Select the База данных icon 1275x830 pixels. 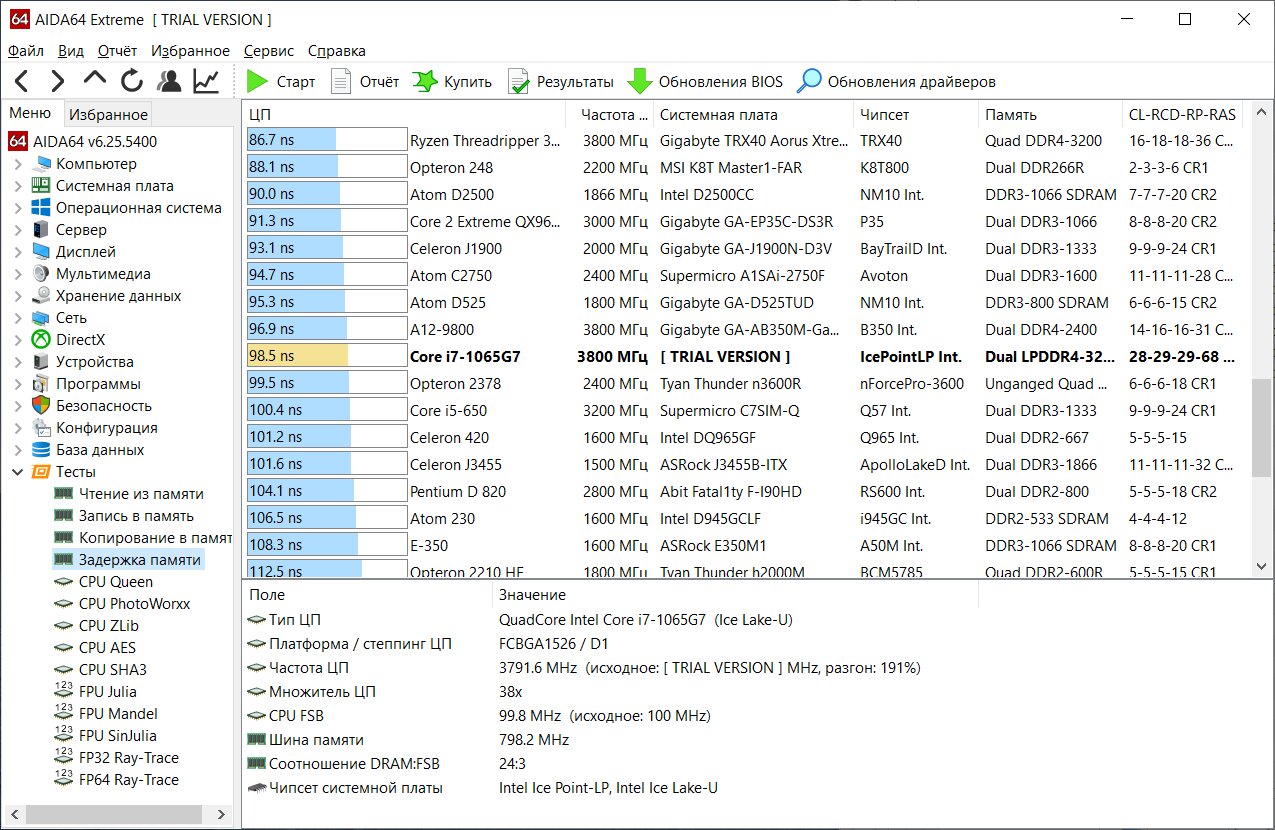41,450
